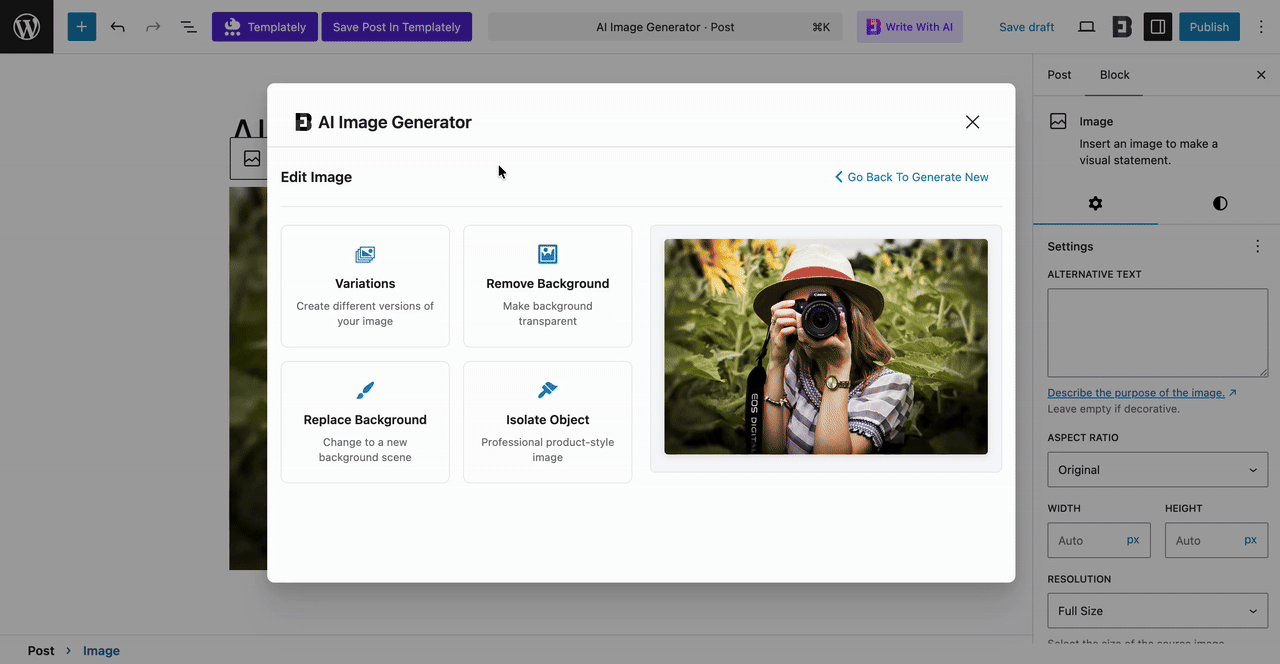This screenshot has width=1280, height=664.
Task: Open the Templately button
Action: coord(265,27)
